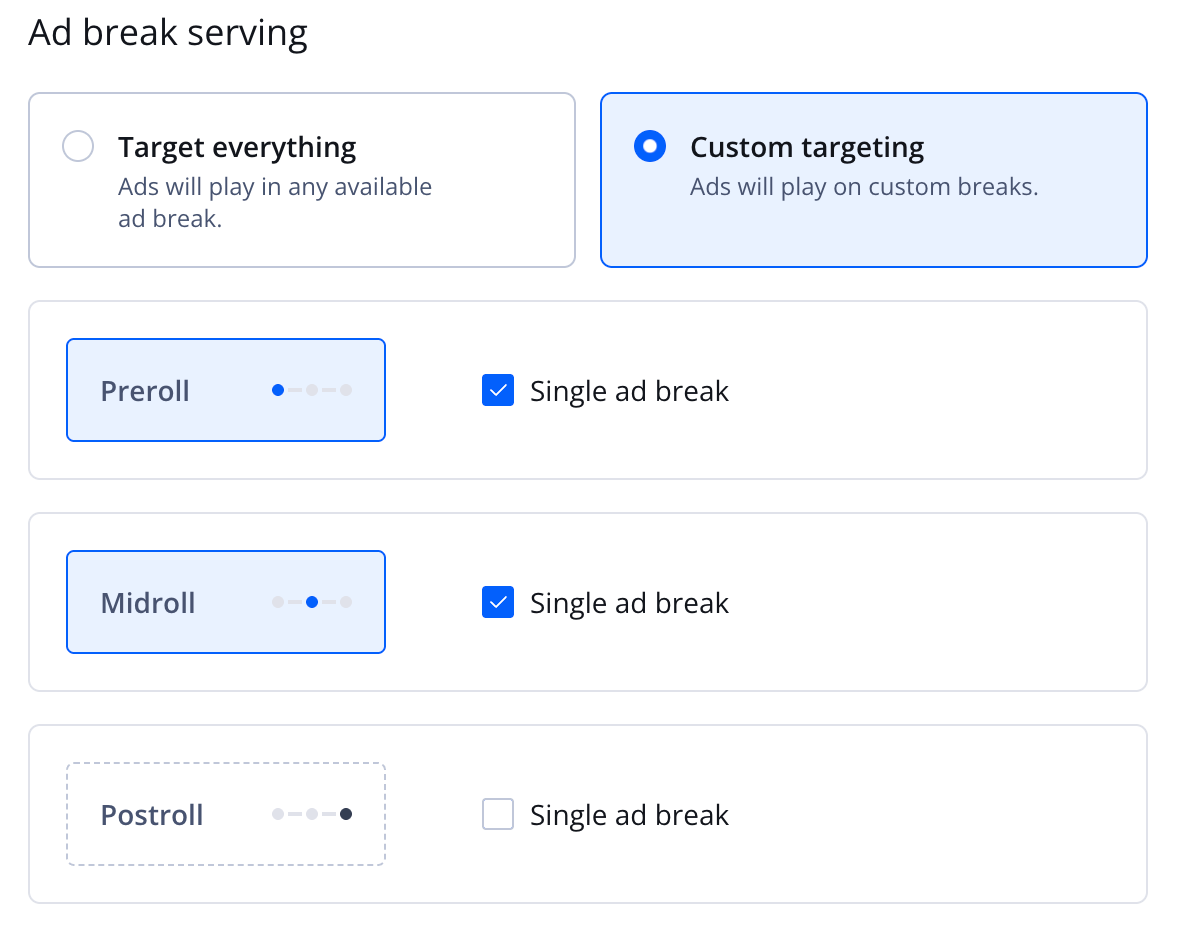Click the checkmark inside Midroll's checkbox
The width and height of the screenshot is (1198, 942).
click(x=497, y=602)
